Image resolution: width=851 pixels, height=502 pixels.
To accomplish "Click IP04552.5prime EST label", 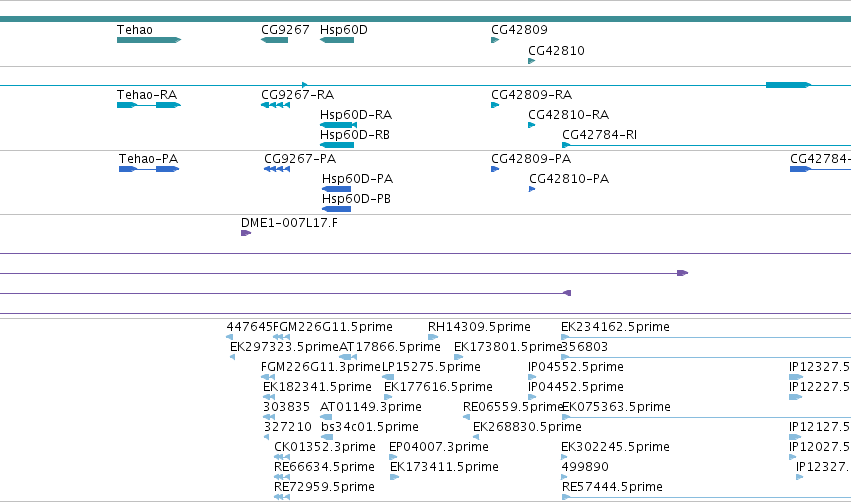I will click(x=575, y=367).
